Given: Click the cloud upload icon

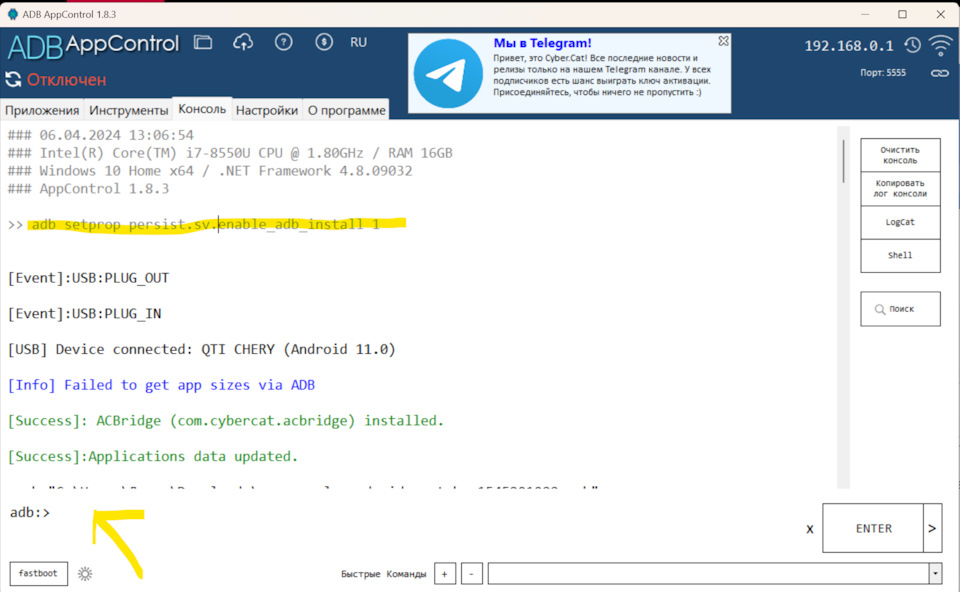Looking at the screenshot, I should (x=243, y=42).
